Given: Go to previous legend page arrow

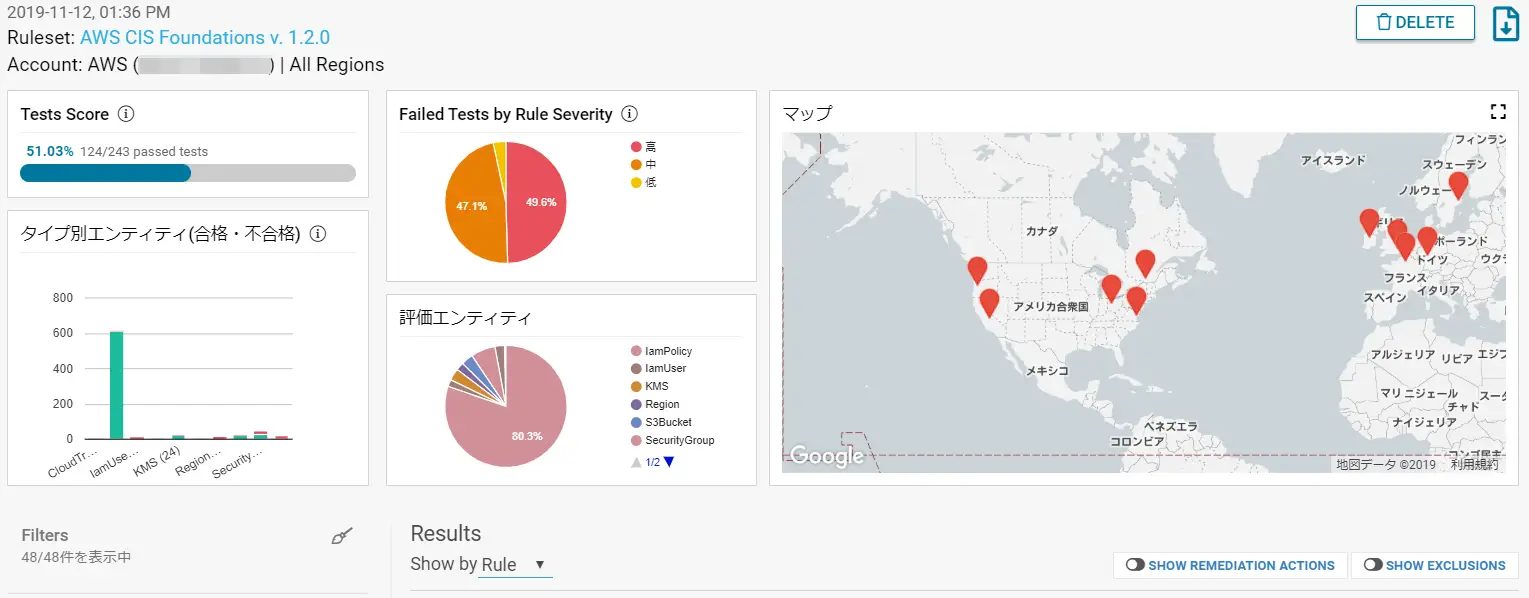Looking at the screenshot, I should tap(635, 462).
